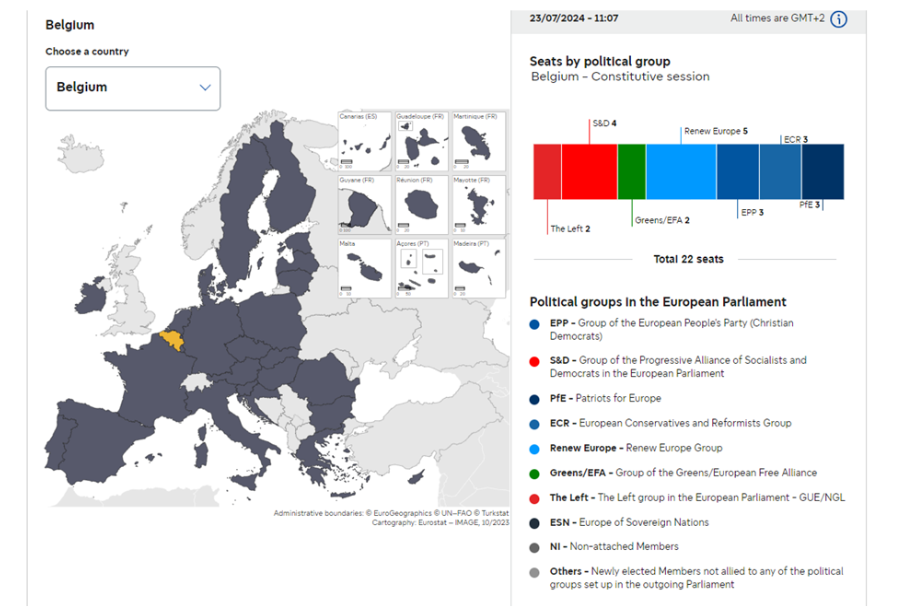Open the Mayotte (FR) inset map

(478, 205)
